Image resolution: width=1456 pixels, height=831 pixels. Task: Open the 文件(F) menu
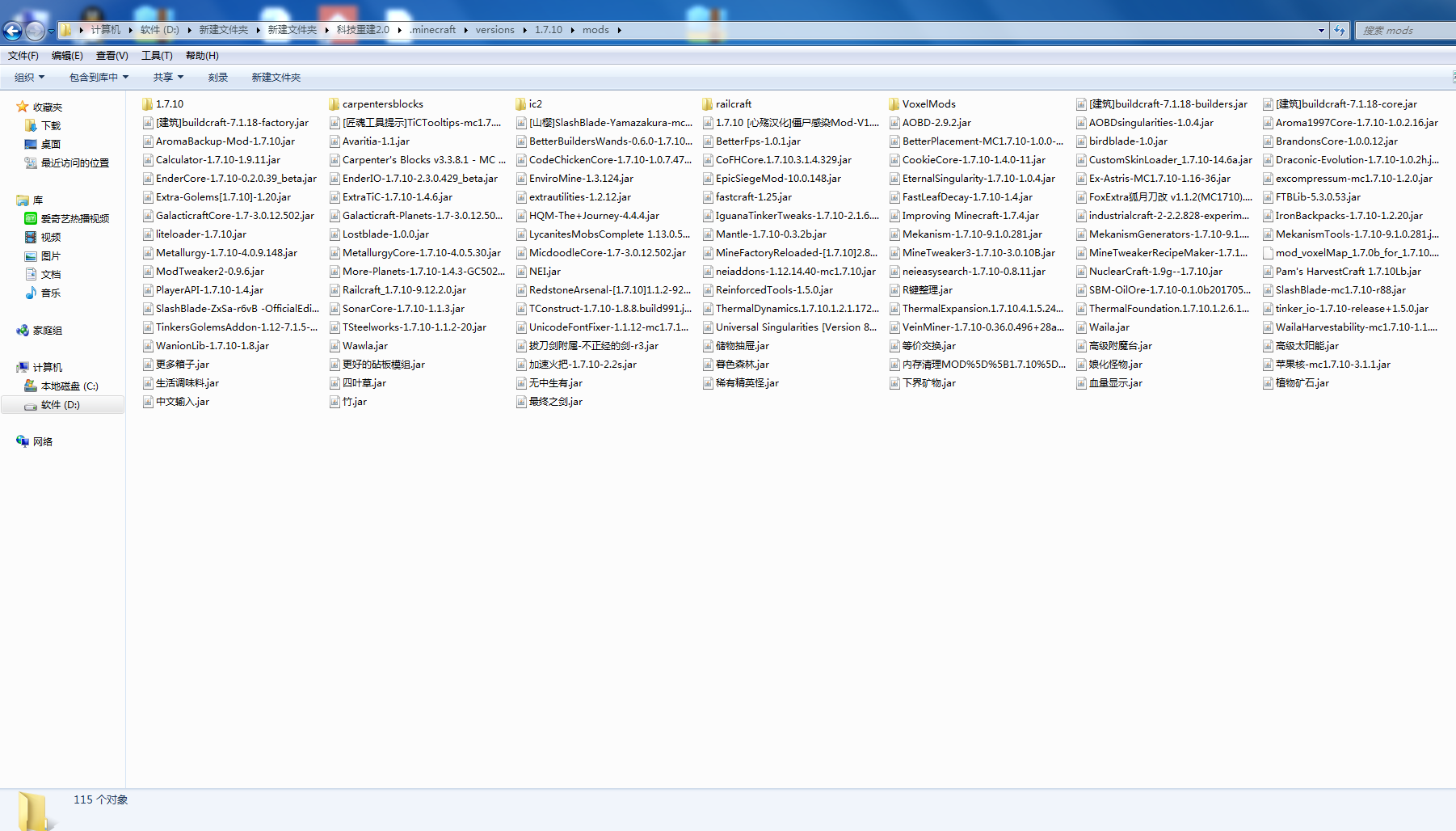point(23,56)
